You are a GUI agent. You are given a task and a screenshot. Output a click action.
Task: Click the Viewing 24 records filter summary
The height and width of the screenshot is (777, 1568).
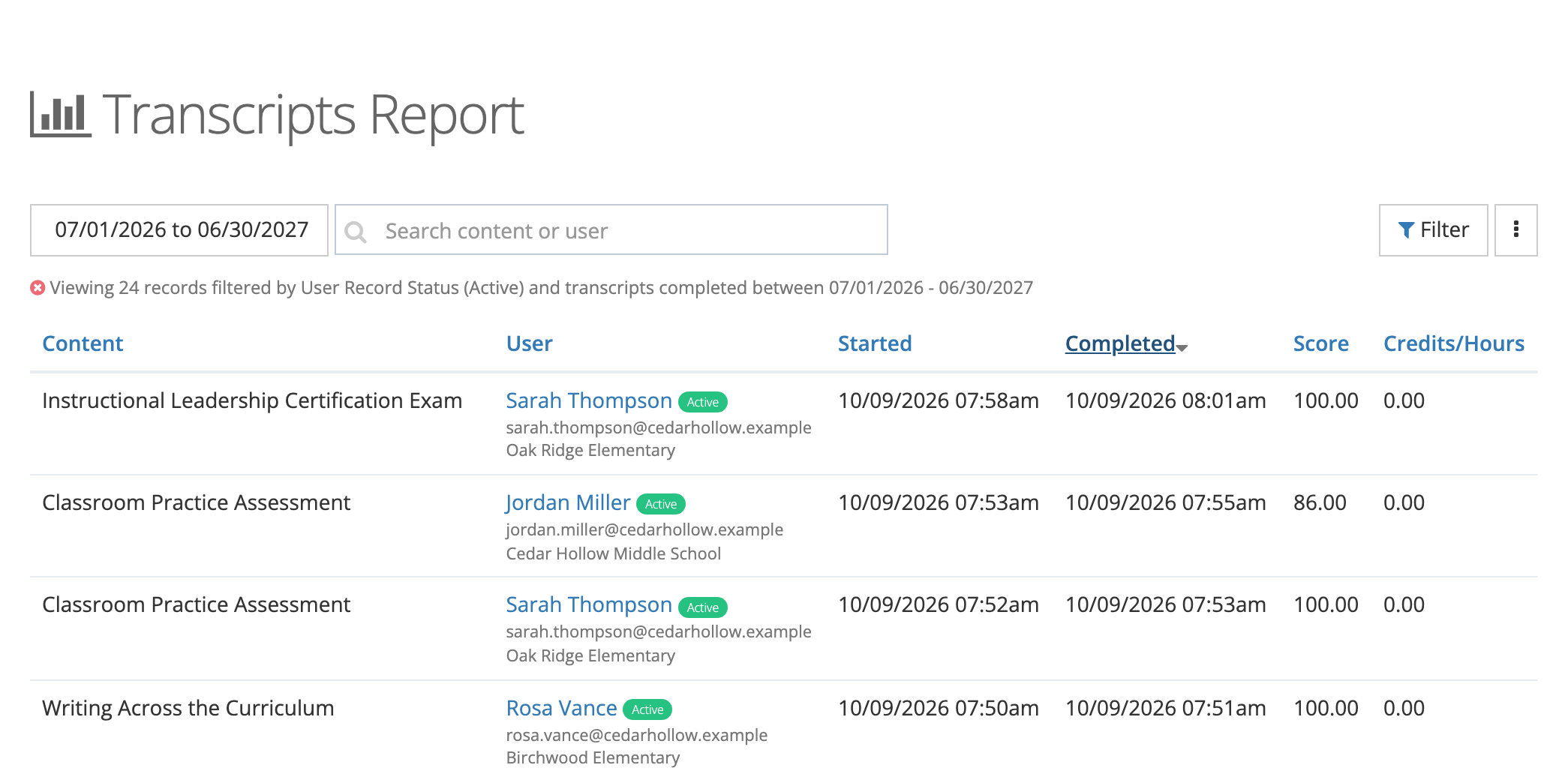coord(542,288)
